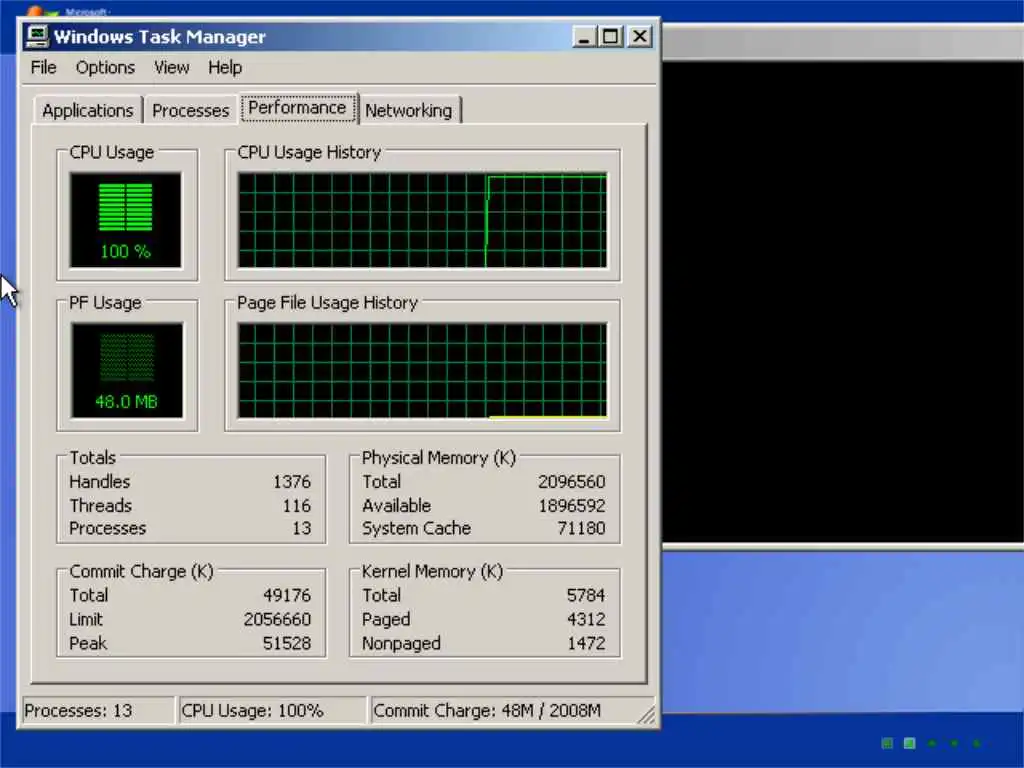Click the 100 % CPU usage readout
The height and width of the screenshot is (768, 1024).
pyautogui.click(x=125, y=251)
